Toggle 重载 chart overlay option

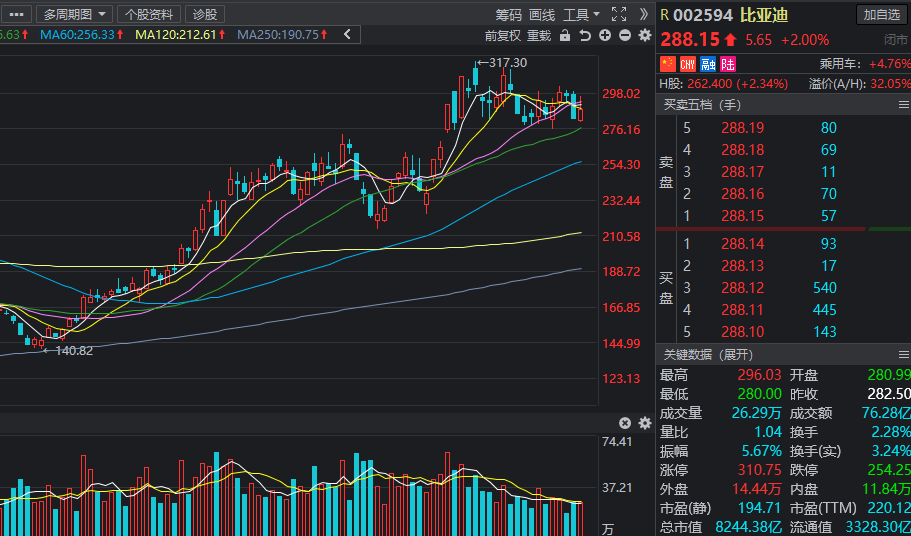pos(538,36)
